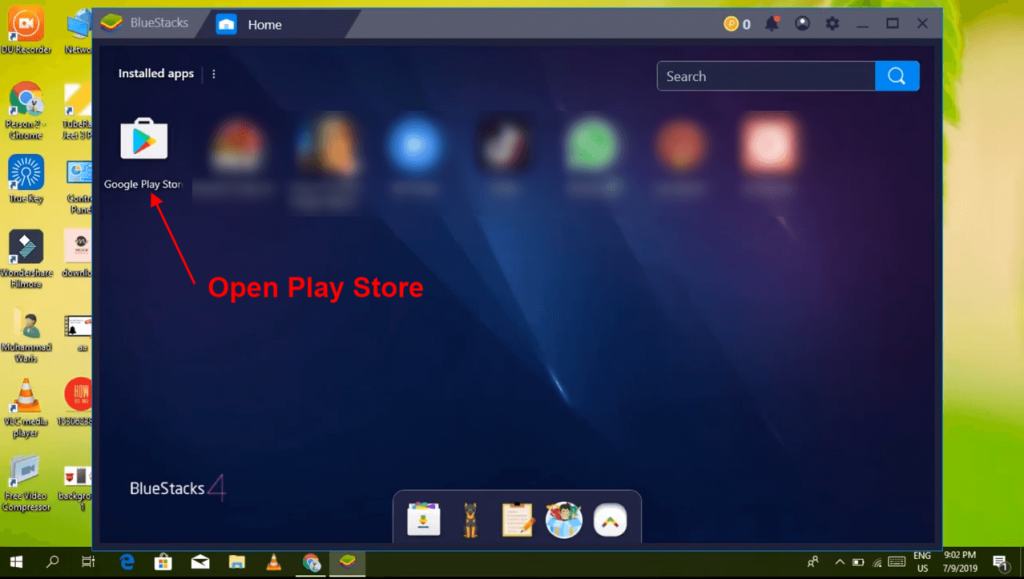
Task: Open the notepad icon in BlueStacks dock
Action: [517, 520]
